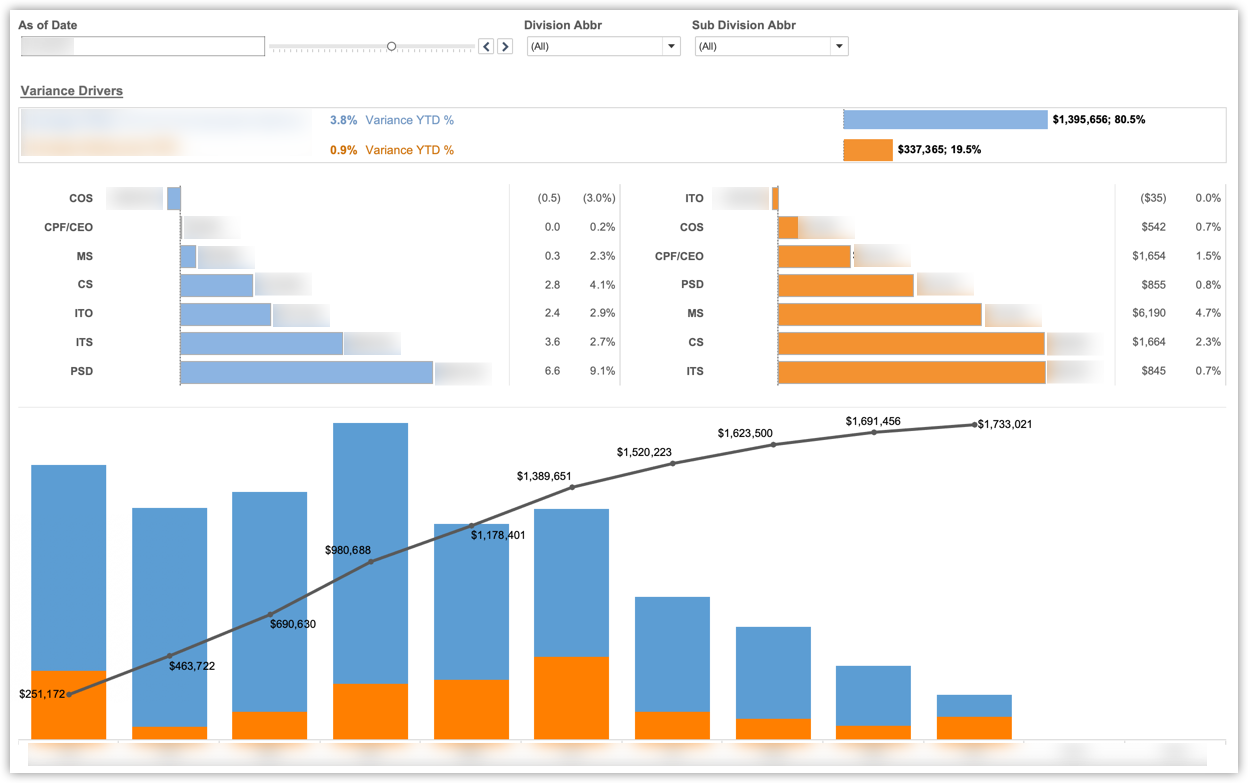The width and height of the screenshot is (1248, 783).
Task: Click the As of Date slider handle
Action: point(391,46)
